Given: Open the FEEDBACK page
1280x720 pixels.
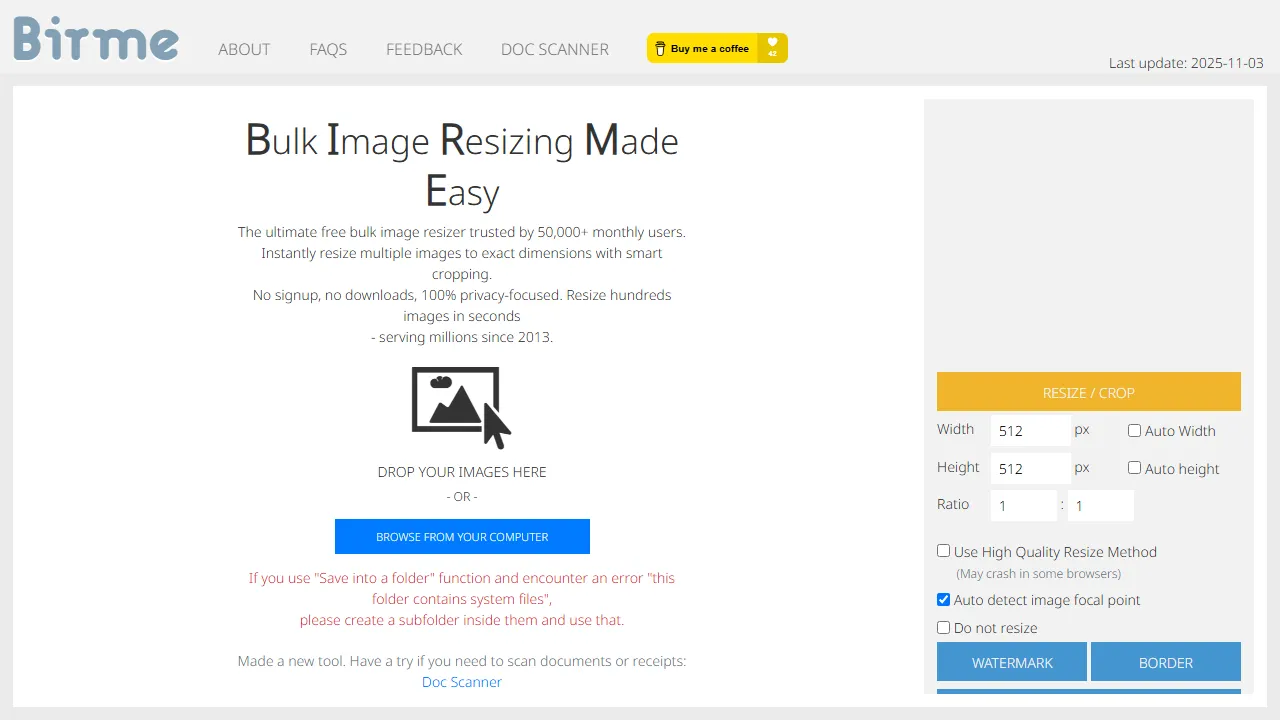Looking at the screenshot, I should pyautogui.click(x=424, y=49).
